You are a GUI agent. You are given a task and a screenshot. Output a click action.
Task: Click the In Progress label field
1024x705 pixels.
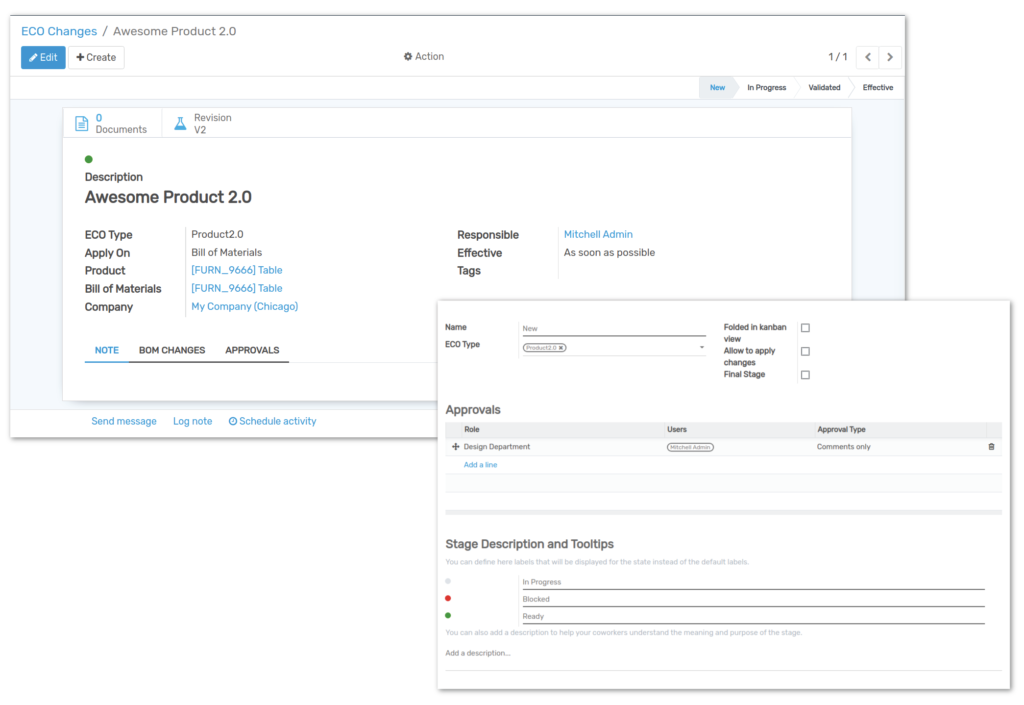pyautogui.click(x=753, y=582)
